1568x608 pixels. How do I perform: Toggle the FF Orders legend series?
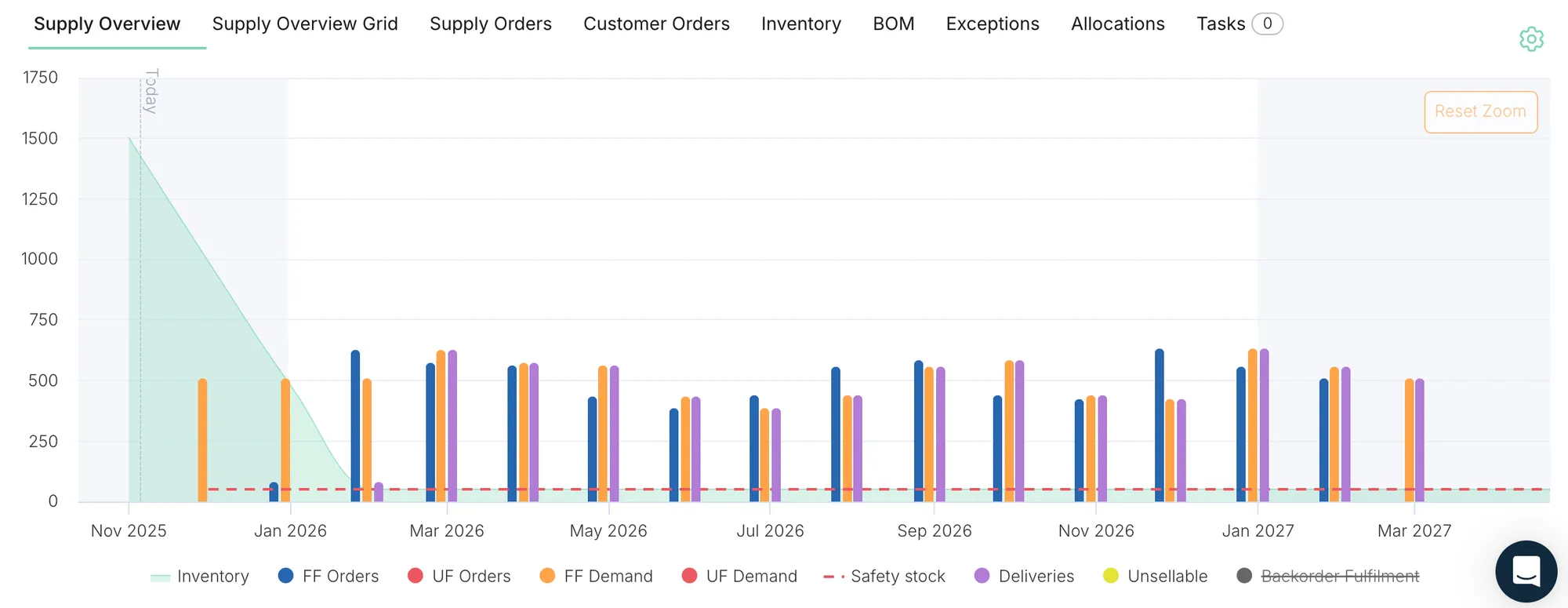[328, 577]
